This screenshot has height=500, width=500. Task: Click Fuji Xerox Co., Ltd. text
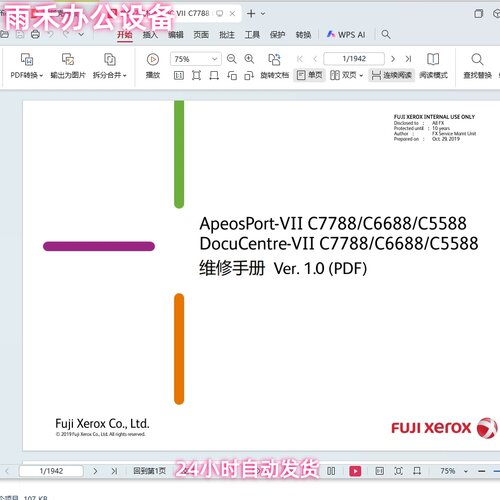pyautogui.click(x=102, y=424)
